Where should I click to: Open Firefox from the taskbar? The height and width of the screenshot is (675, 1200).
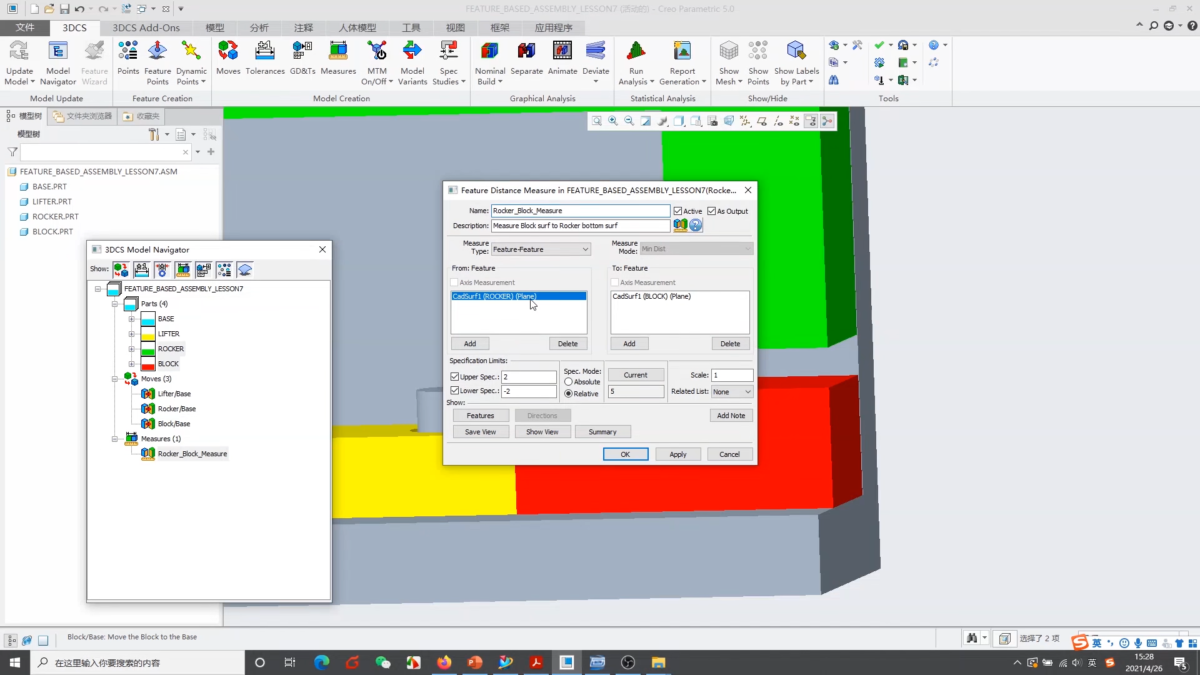[x=444, y=662]
